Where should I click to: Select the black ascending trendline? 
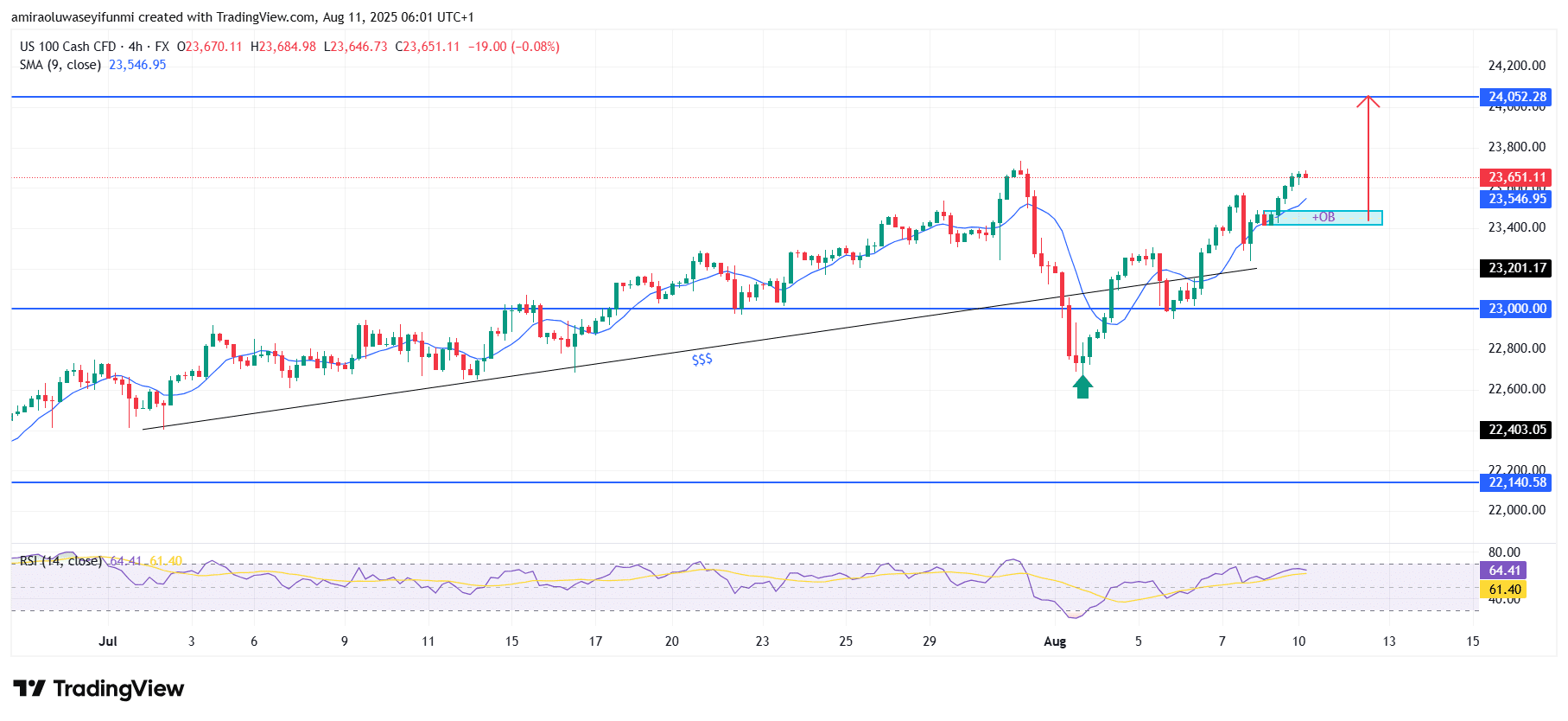click(x=700, y=348)
